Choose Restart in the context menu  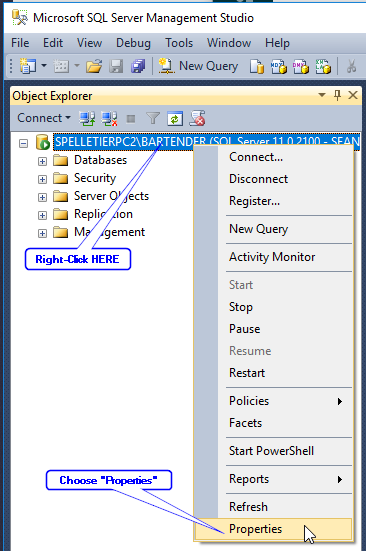pos(273,373)
